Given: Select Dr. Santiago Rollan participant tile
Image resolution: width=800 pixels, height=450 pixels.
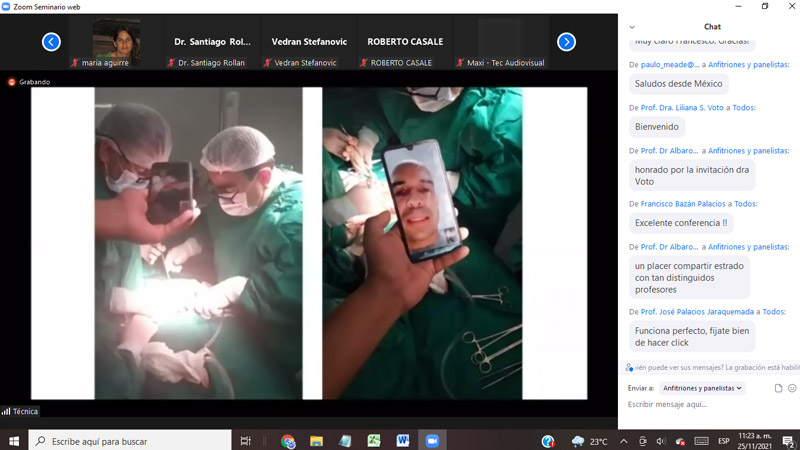Looking at the screenshot, I should [212, 42].
